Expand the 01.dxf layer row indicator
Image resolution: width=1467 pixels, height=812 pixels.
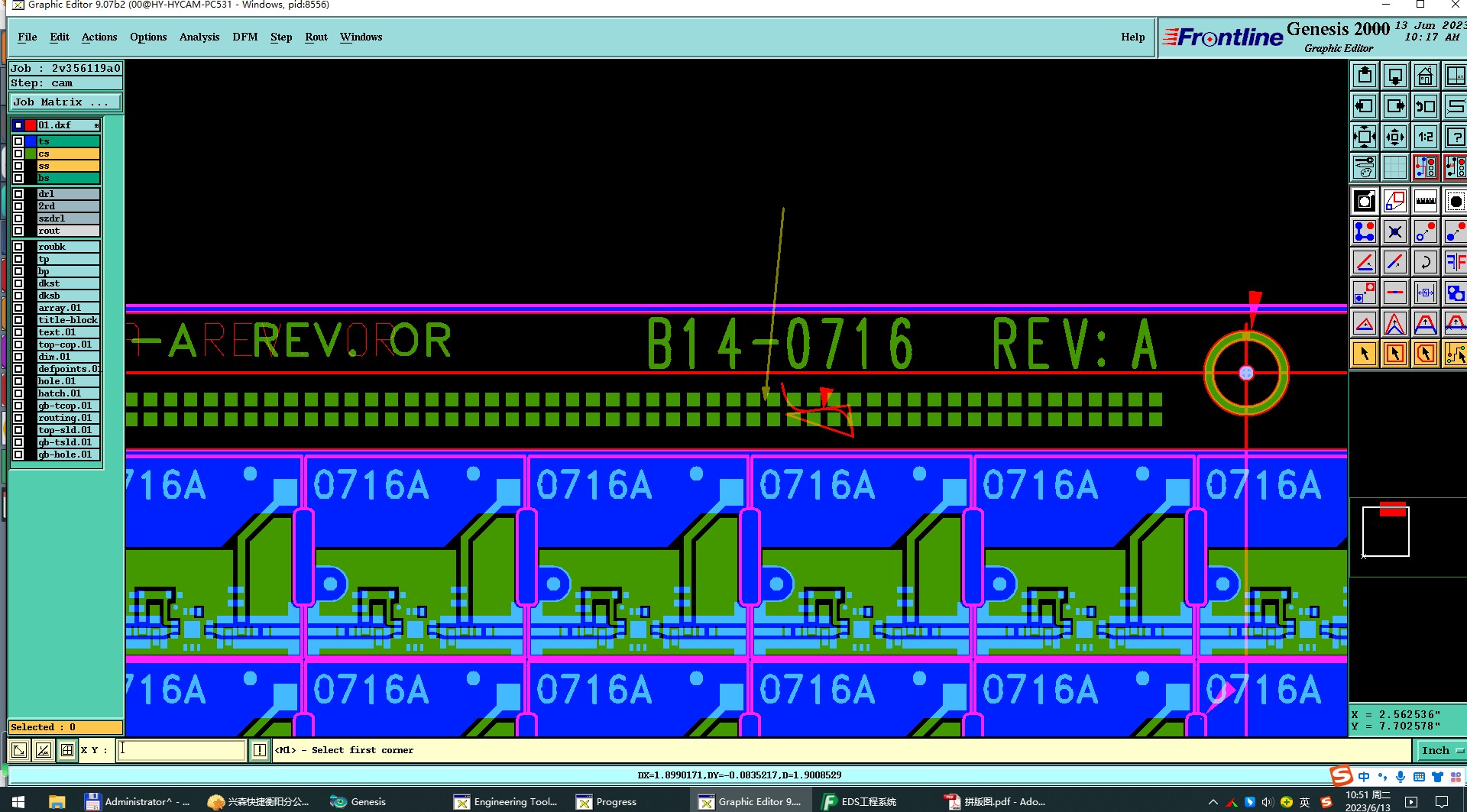[x=96, y=125]
